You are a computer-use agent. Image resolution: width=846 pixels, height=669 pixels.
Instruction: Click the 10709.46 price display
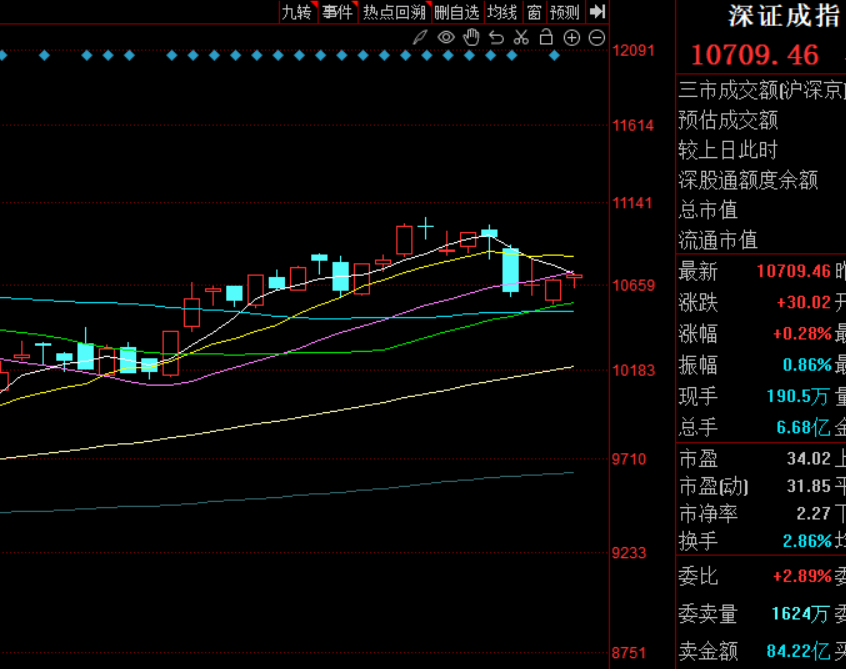(755, 54)
